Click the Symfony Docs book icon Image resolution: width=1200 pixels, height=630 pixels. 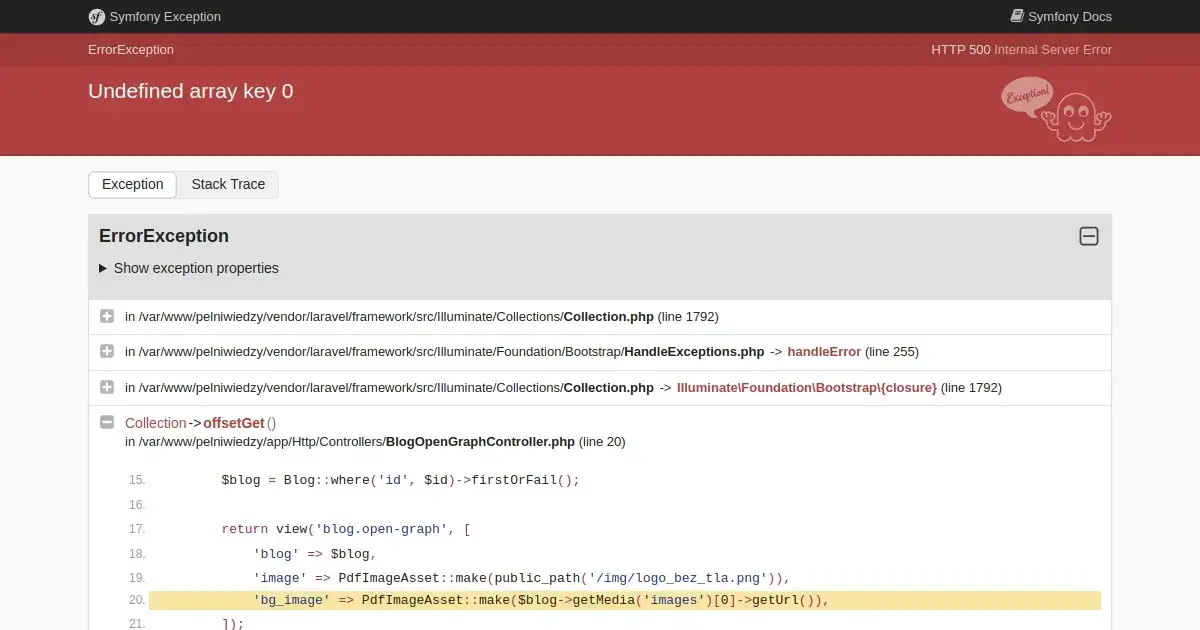pyautogui.click(x=1017, y=16)
